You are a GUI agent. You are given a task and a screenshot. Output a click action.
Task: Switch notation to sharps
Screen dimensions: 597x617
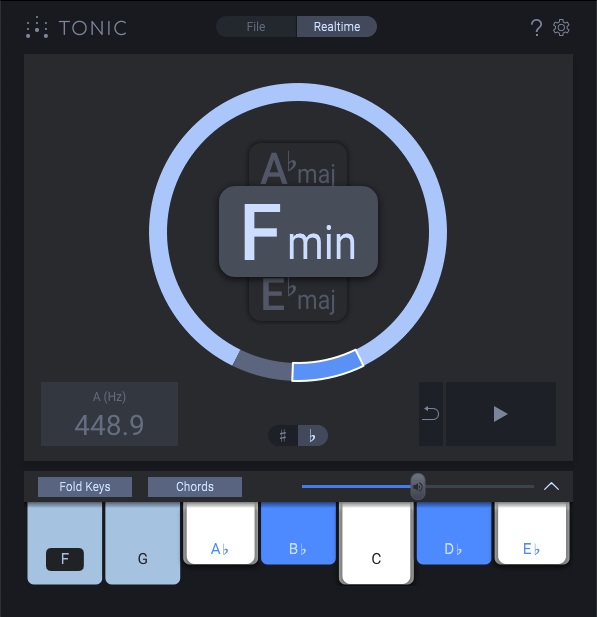(283, 436)
